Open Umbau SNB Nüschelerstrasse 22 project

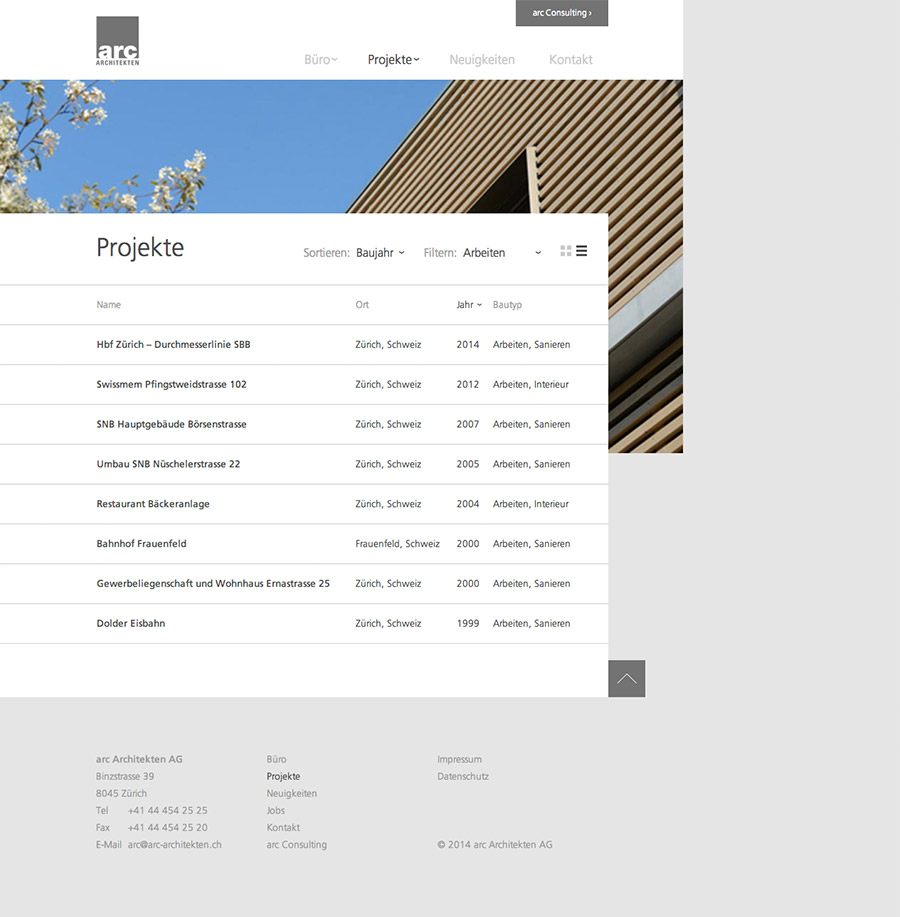point(168,464)
